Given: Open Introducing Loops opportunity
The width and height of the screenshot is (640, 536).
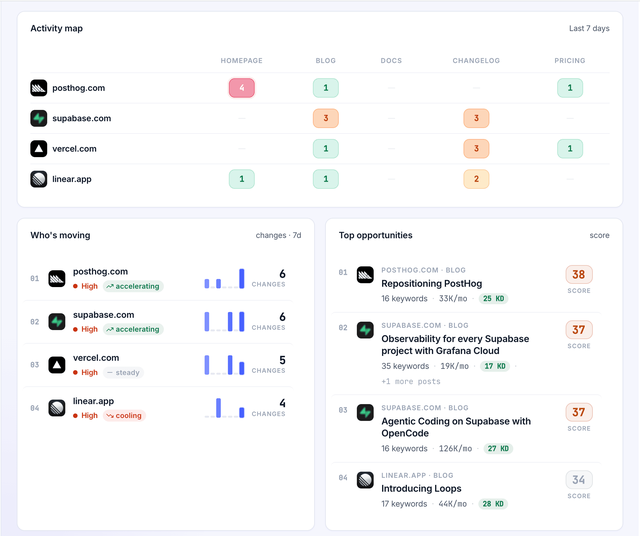Looking at the screenshot, I should coord(421,488).
